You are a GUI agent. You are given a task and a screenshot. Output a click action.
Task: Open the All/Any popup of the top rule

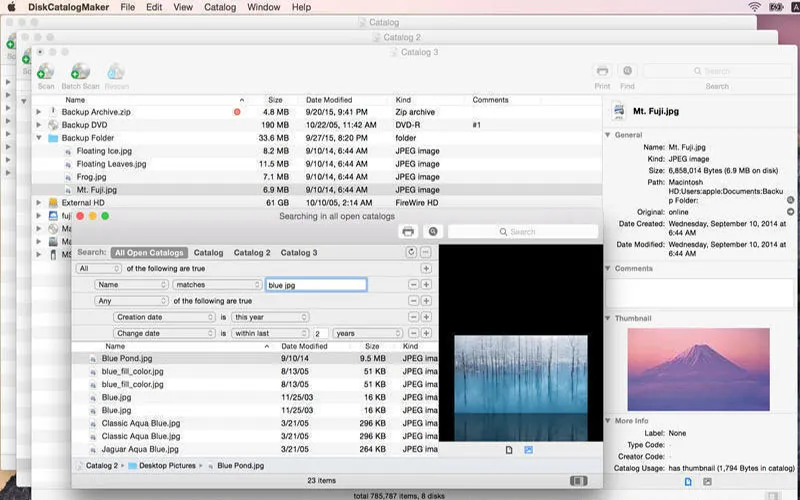click(98, 268)
